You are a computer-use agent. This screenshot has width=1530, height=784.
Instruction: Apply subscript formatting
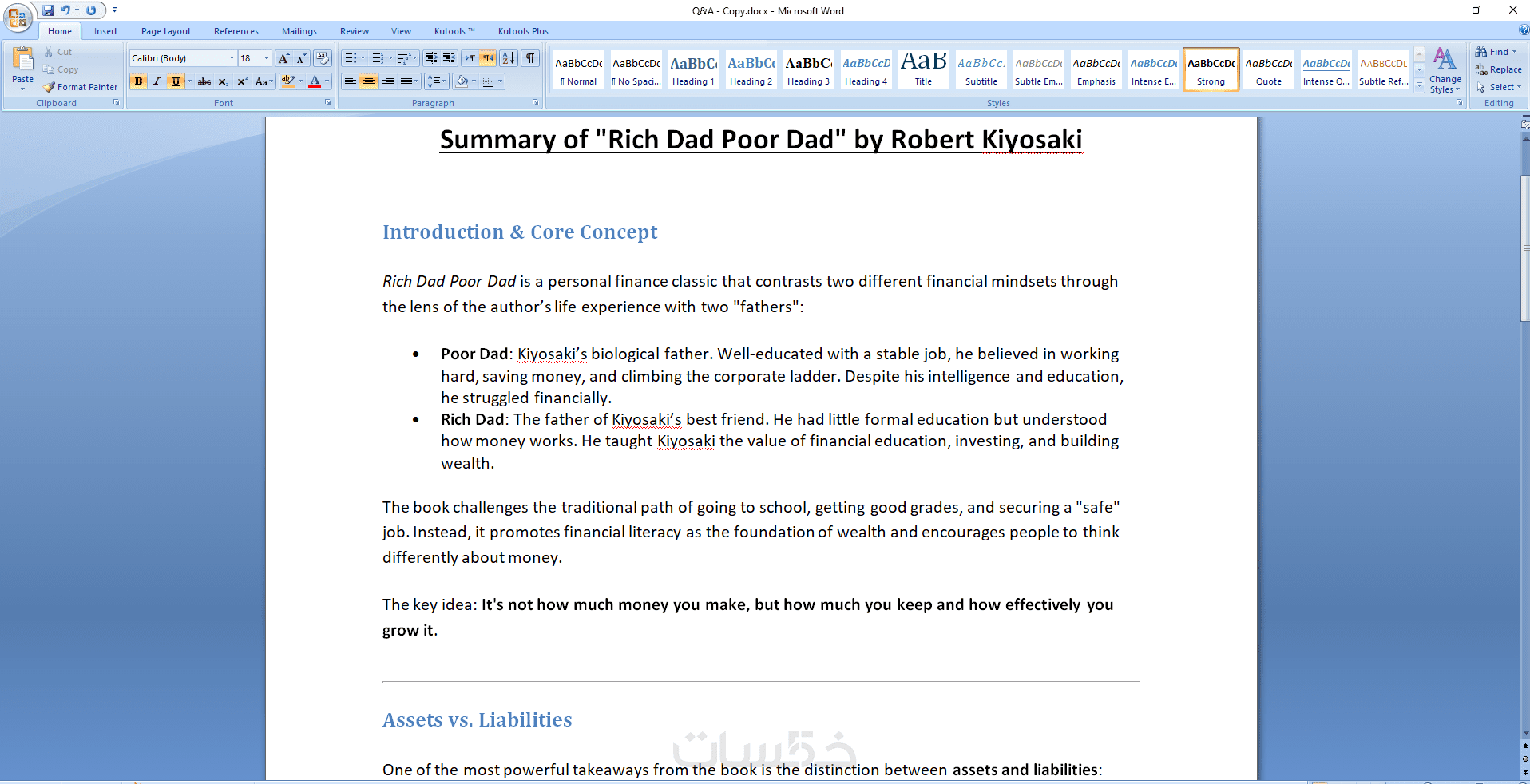point(224,81)
